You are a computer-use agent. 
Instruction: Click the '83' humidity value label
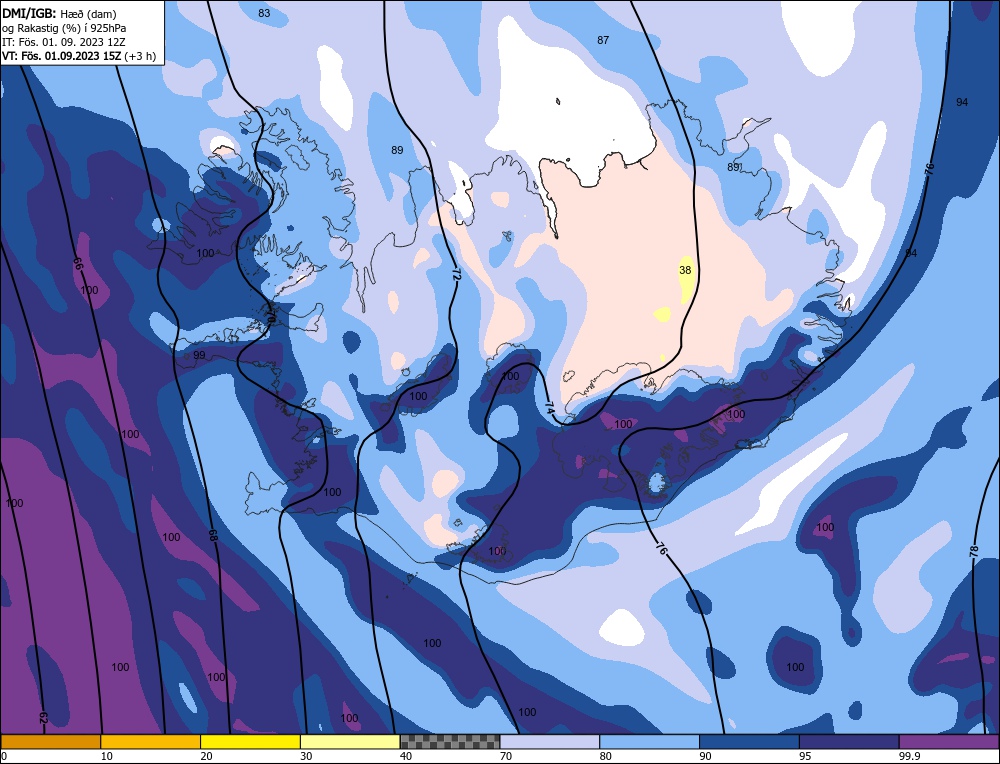click(264, 13)
